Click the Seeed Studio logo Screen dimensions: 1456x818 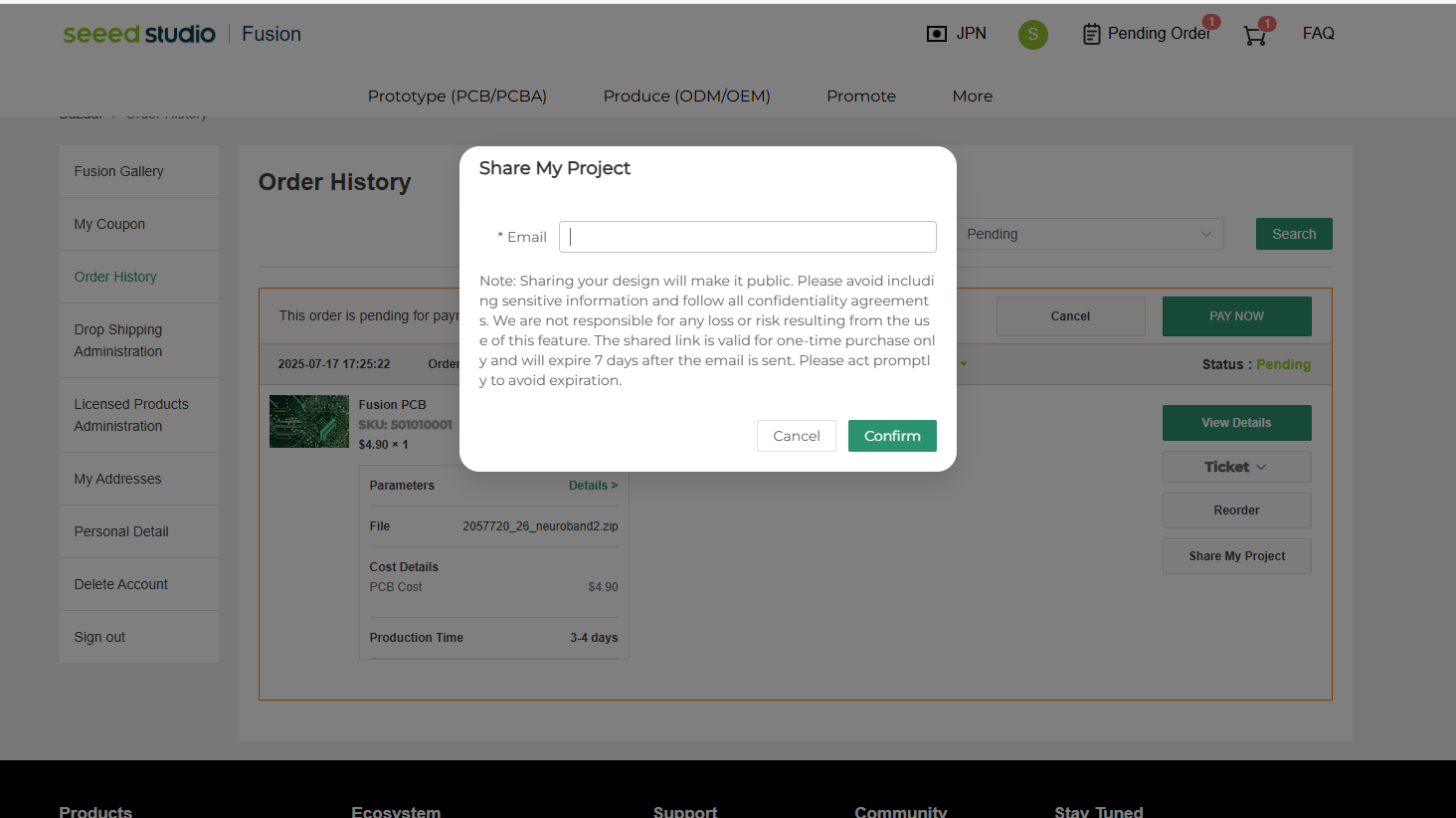pos(139,34)
